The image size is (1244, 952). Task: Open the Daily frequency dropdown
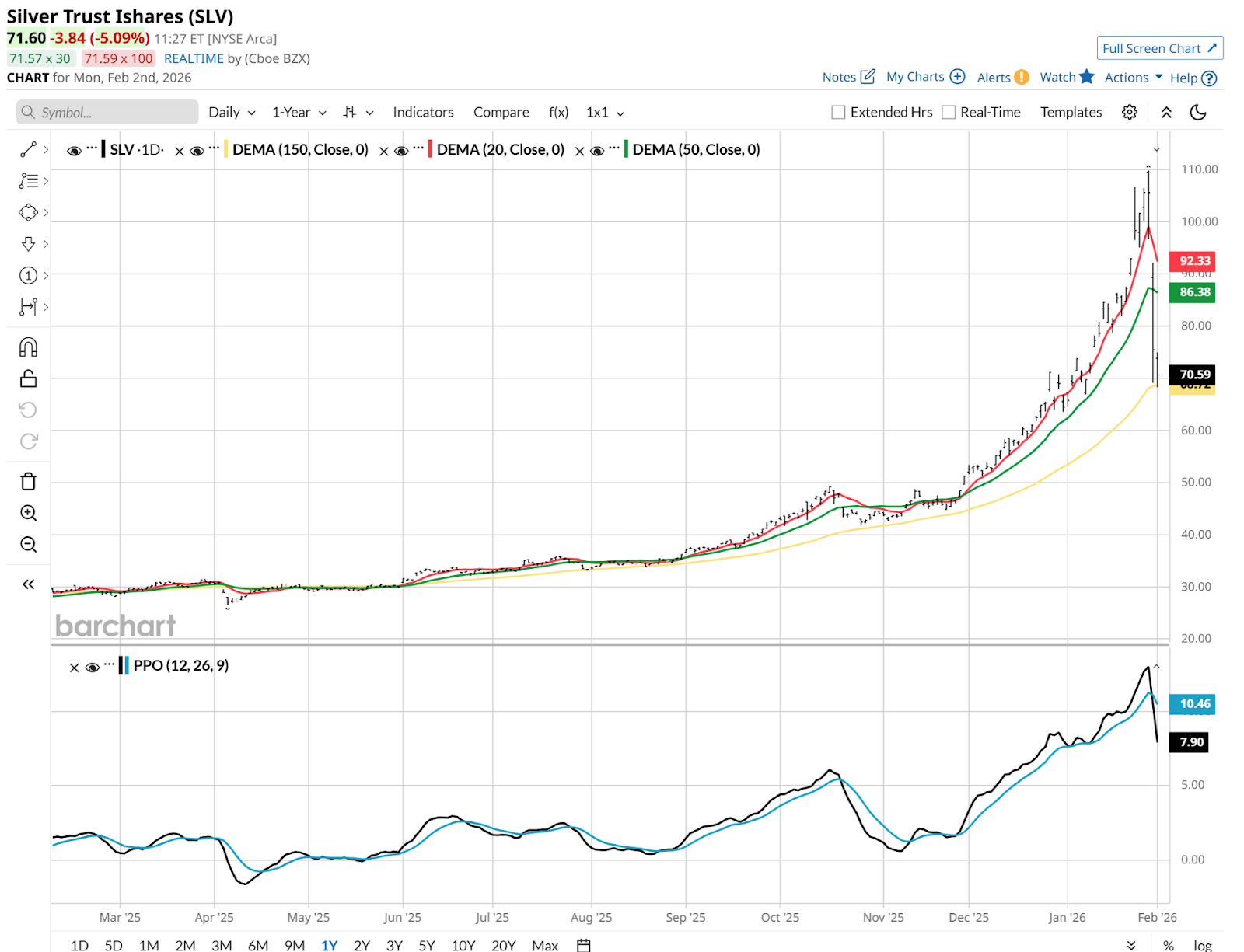tap(232, 113)
